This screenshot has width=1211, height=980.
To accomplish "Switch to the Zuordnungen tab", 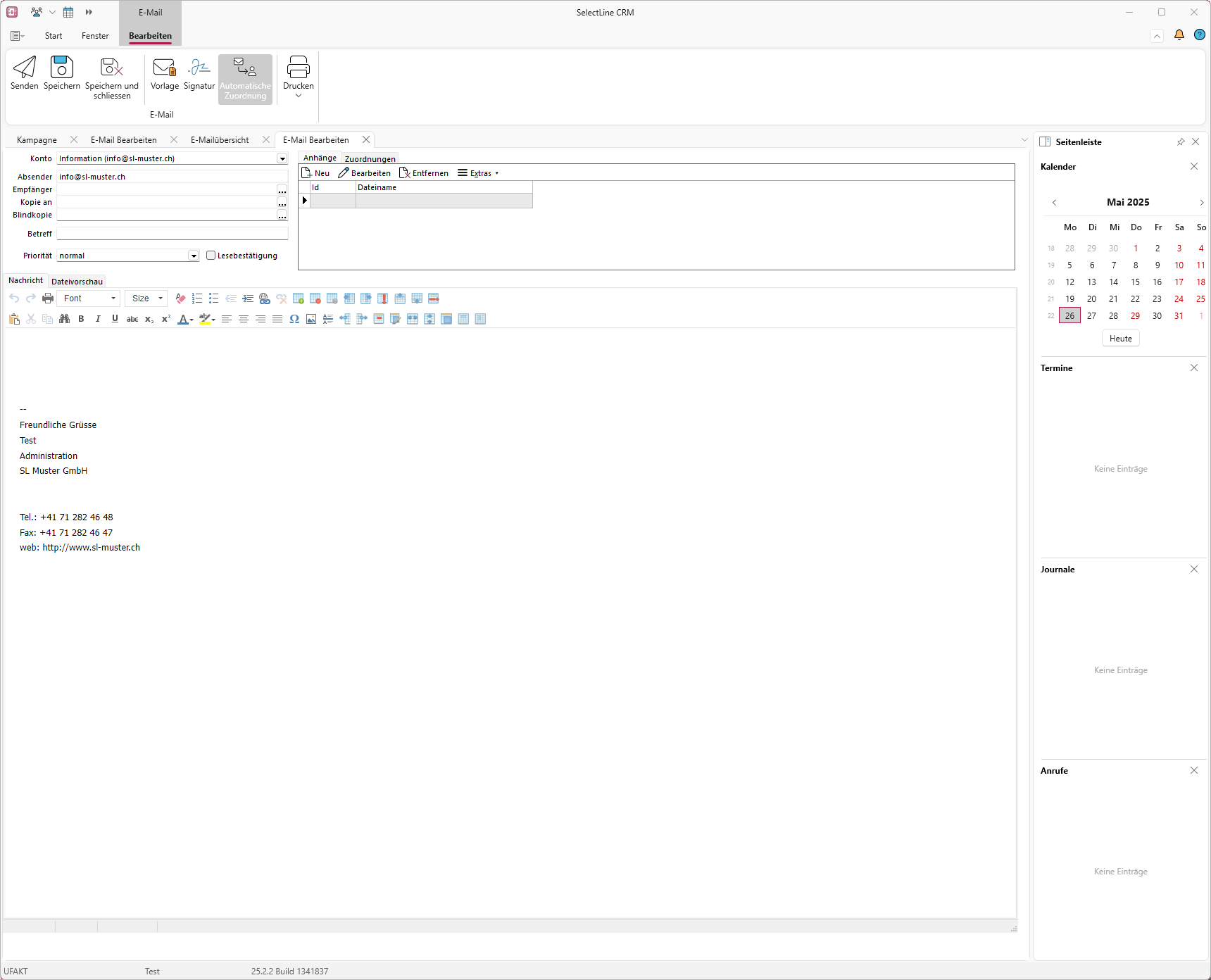I will coord(370,159).
